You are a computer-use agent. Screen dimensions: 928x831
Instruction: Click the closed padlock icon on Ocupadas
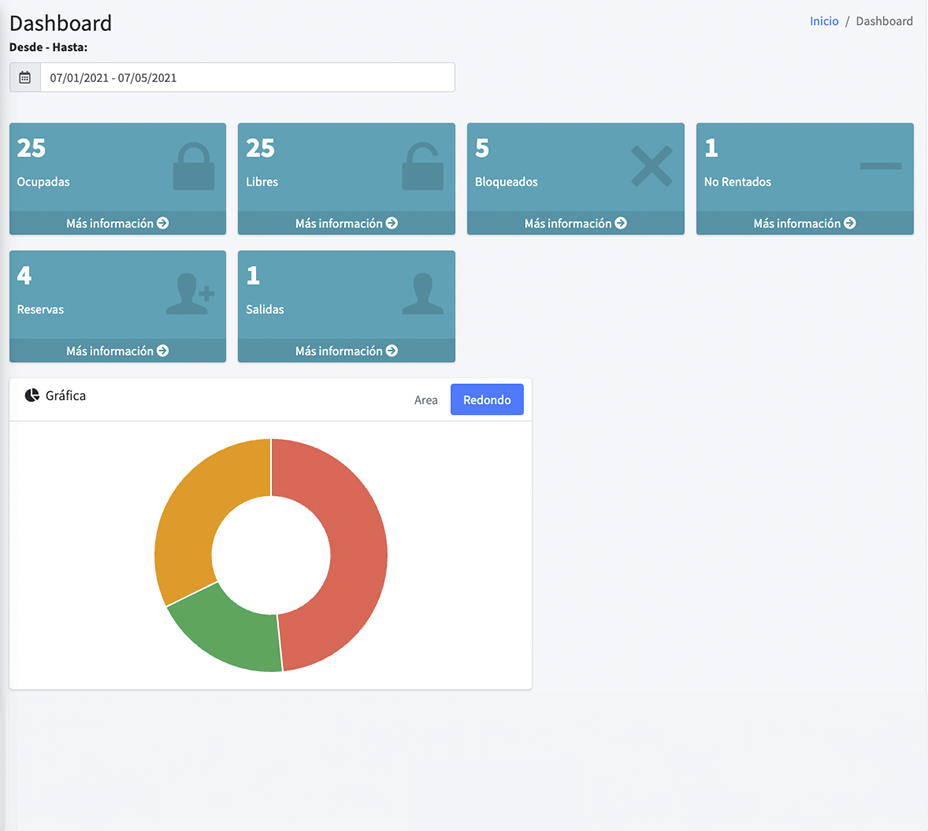point(193,166)
